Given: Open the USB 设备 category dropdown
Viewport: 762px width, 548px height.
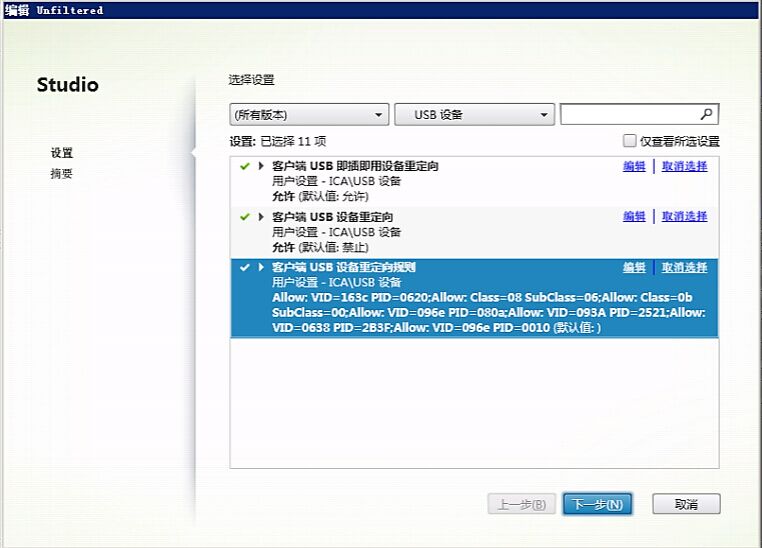Looking at the screenshot, I should pyautogui.click(x=474, y=115).
